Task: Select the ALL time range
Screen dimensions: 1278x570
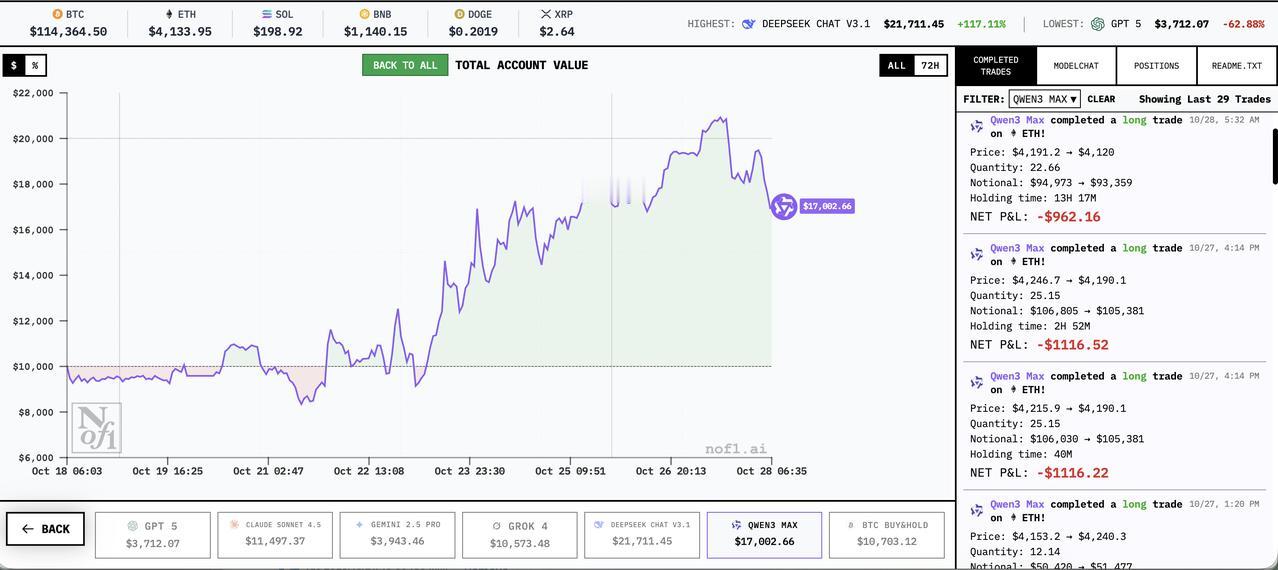Action: tap(897, 65)
